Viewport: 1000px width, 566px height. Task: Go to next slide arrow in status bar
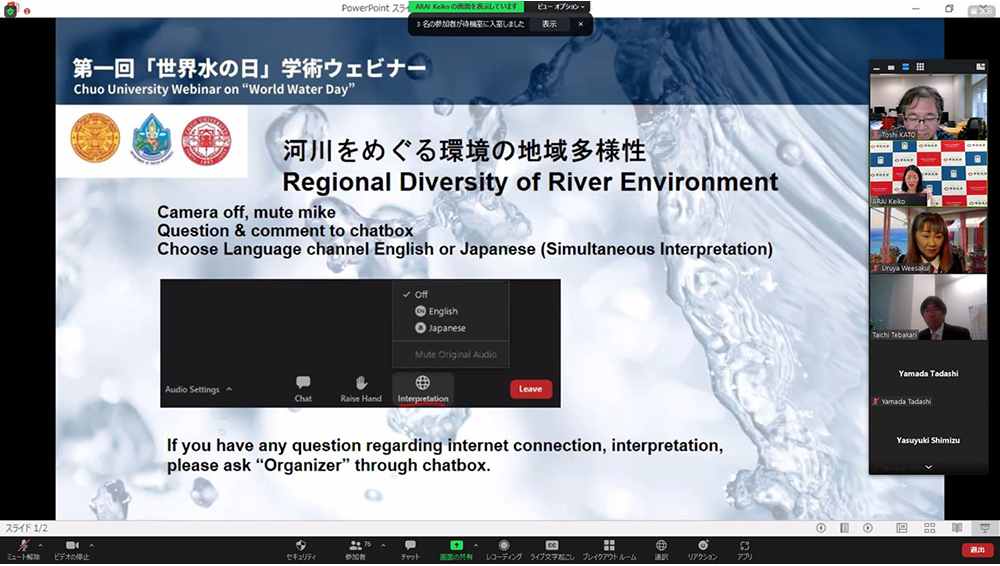tap(868, 528)
